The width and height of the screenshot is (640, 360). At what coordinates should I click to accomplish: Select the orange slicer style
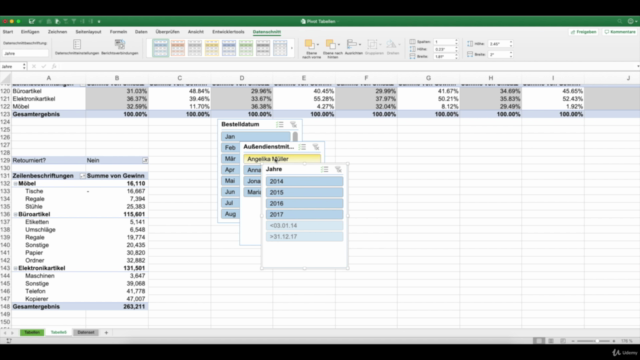178,48
